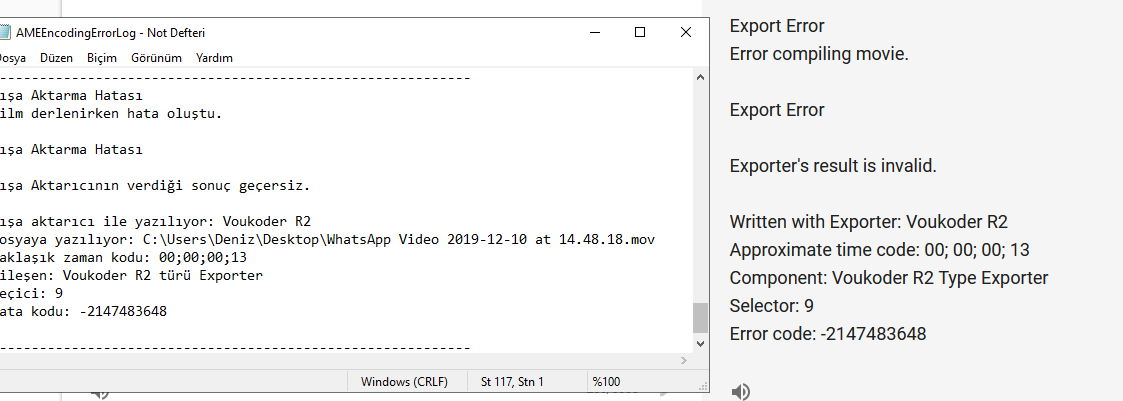Open the Biçim menu
Image resolution: width=1123 pixels, height=401 pixels.
click(102, 58)
